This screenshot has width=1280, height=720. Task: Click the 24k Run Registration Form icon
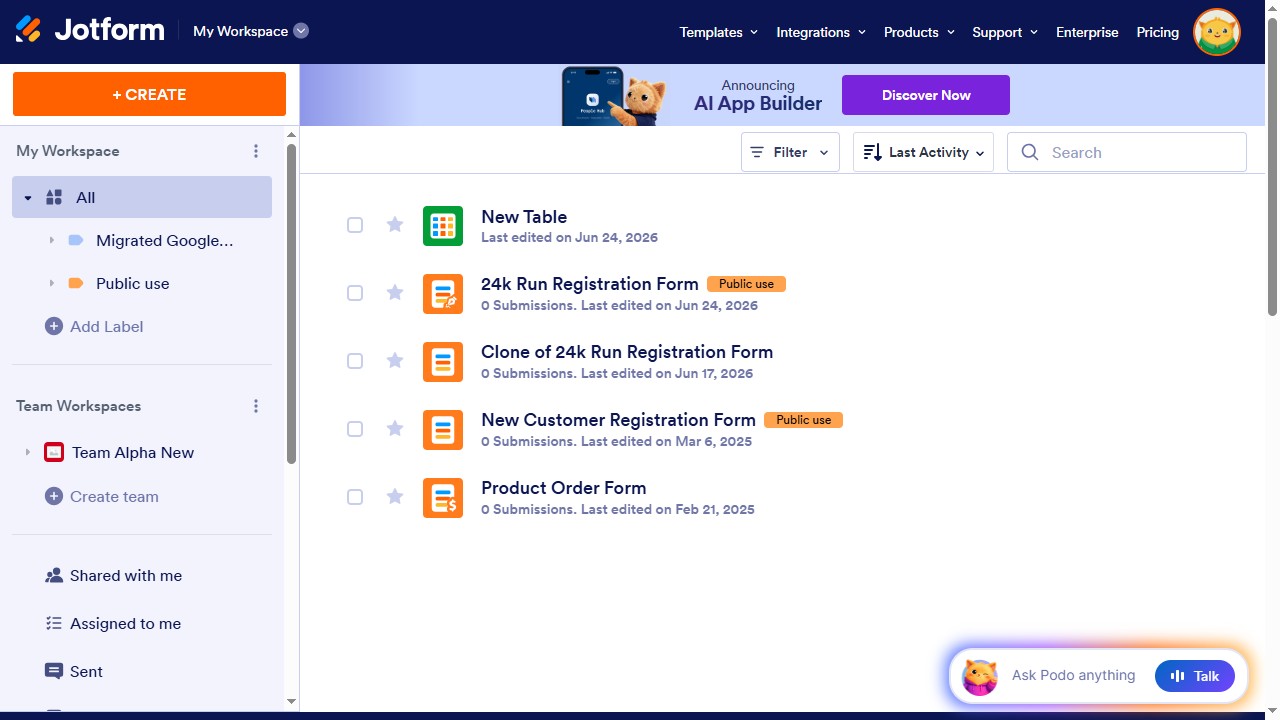coord(443,294)
